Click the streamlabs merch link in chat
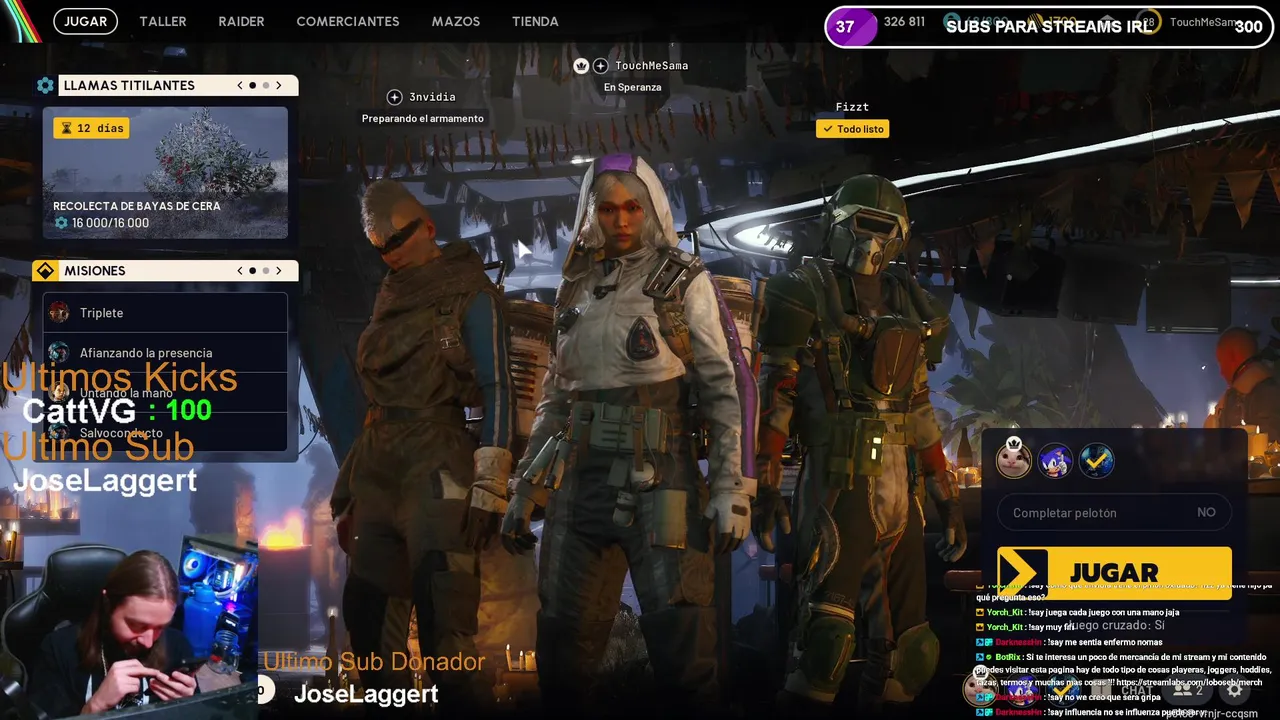The width and height of the screenshot is (1280, 720). pyautogui.click(x=1188, y=681)
